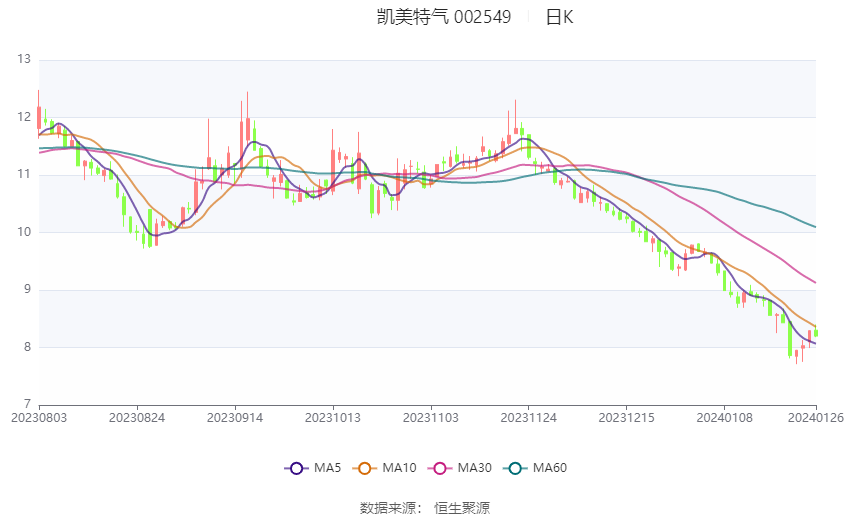The height and width of the screenshot is (516, 850).
Task: Click the x-axis date label 20240108
Action: pyautogui.click(x=725, y=418)
